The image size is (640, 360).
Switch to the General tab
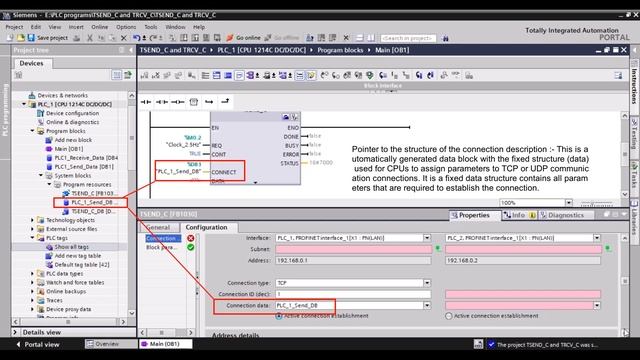pos(158,227)
